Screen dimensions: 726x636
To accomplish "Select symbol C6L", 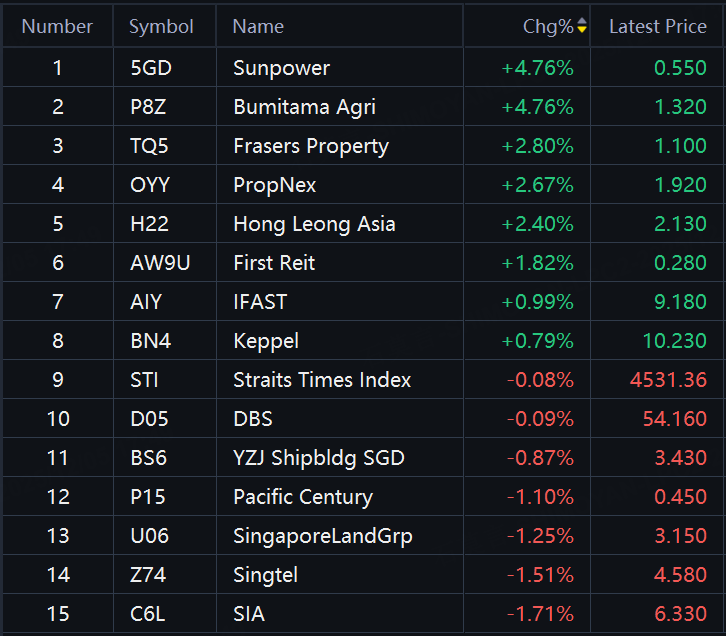I will [x=148, y=614].
